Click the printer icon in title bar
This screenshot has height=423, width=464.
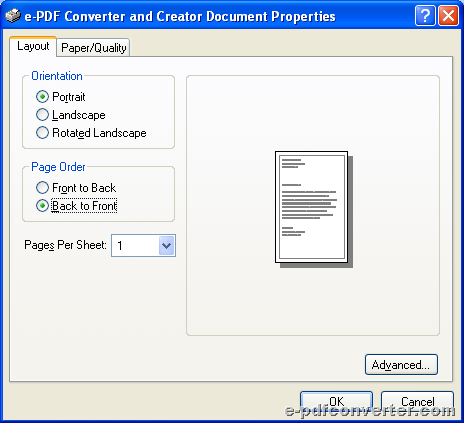(x=13, y=16)
